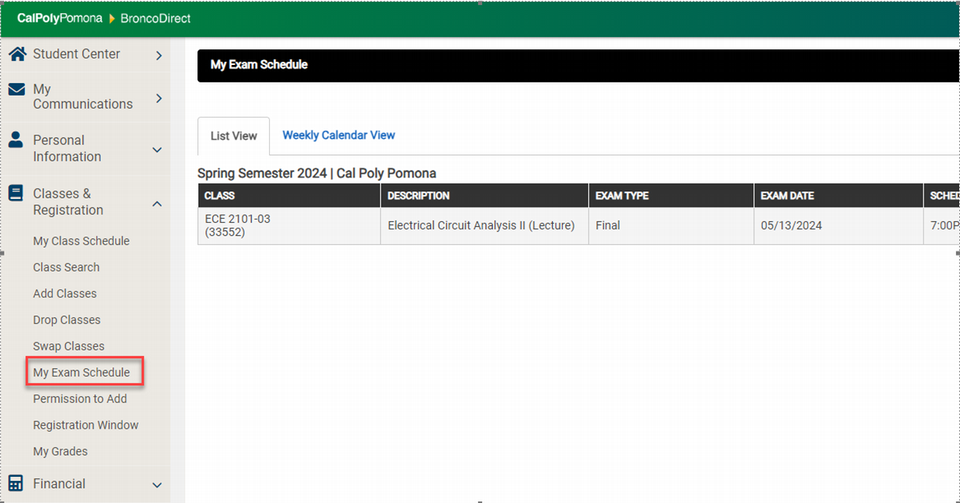Select the List View tab
Image resolution: width=960 pixels, height=503 pixels.
pos(233,136)
